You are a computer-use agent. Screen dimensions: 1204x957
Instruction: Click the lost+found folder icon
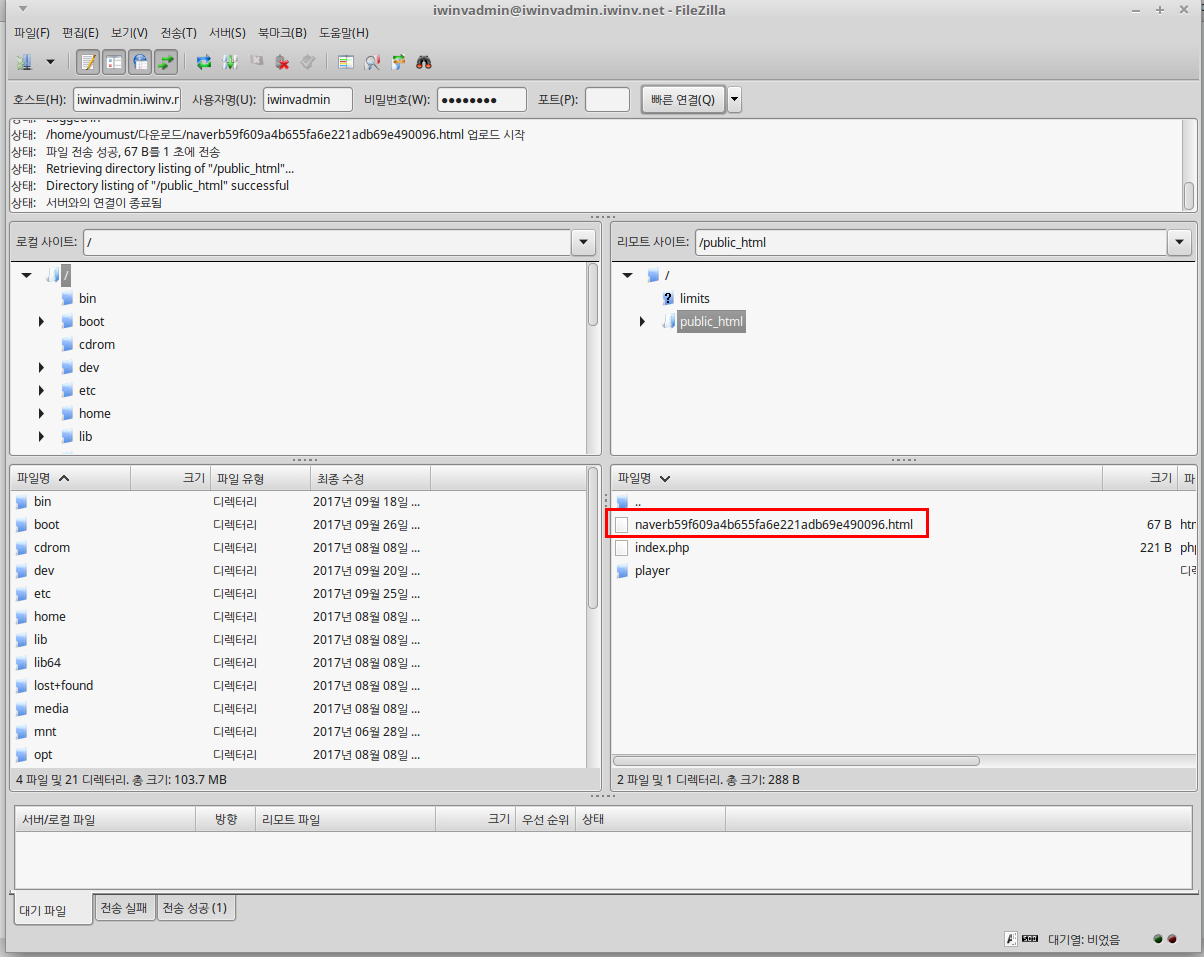pyautogui.click(x=22, y=686)
